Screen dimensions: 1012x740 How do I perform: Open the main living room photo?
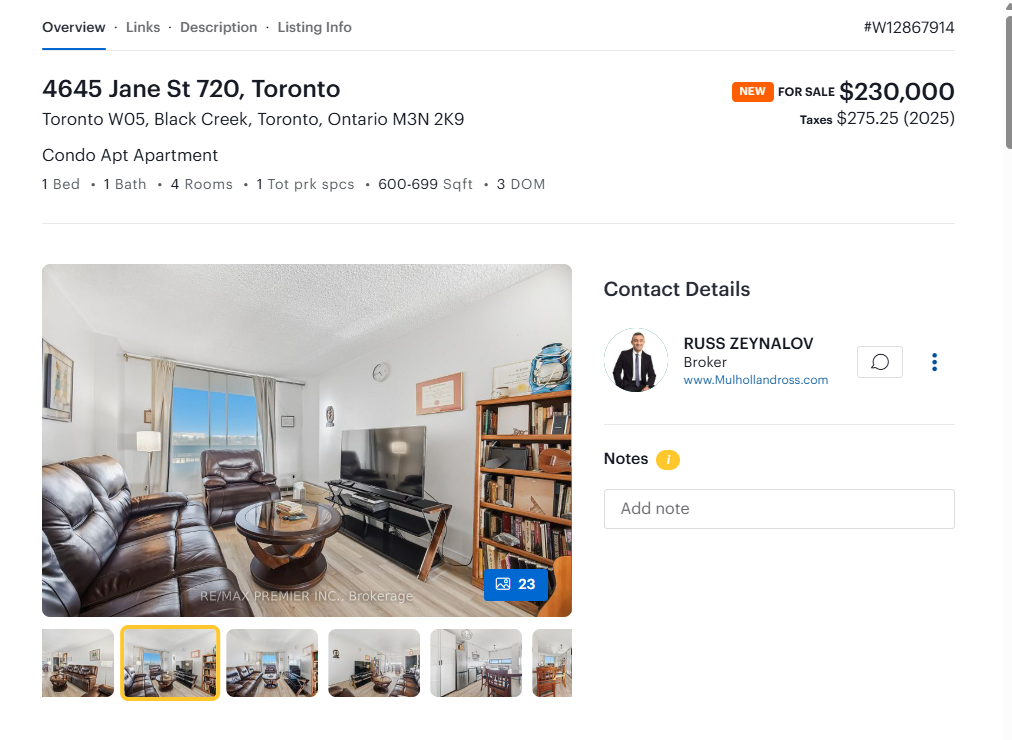307,440
